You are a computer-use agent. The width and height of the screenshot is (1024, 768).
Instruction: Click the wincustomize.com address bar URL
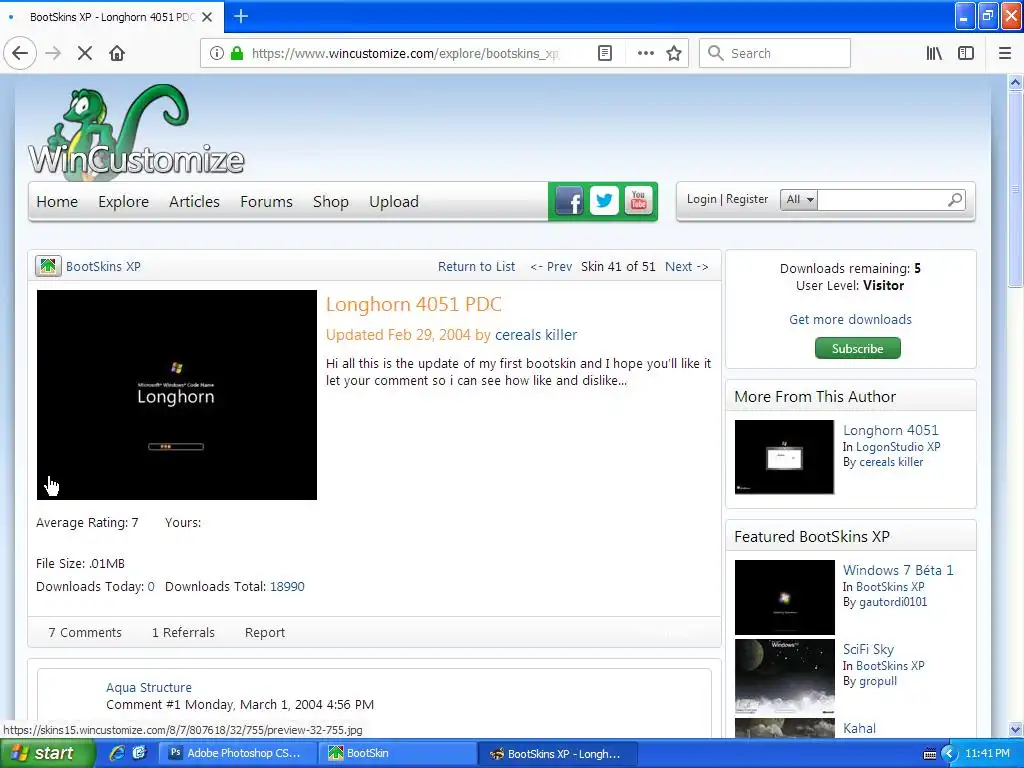[x=405, y=53]
